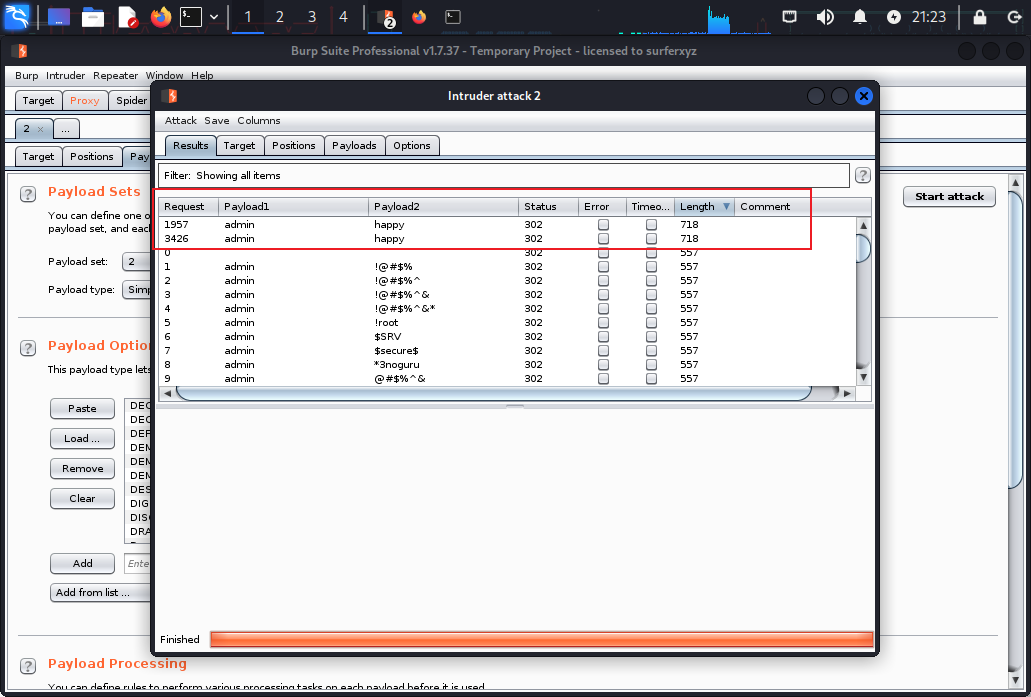Click the Start attack button
1031x697 pixels.
click(x=949, y=197)
